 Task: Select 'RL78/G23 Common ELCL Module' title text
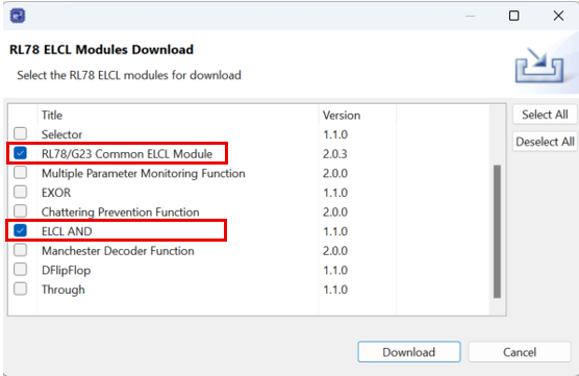127,154
